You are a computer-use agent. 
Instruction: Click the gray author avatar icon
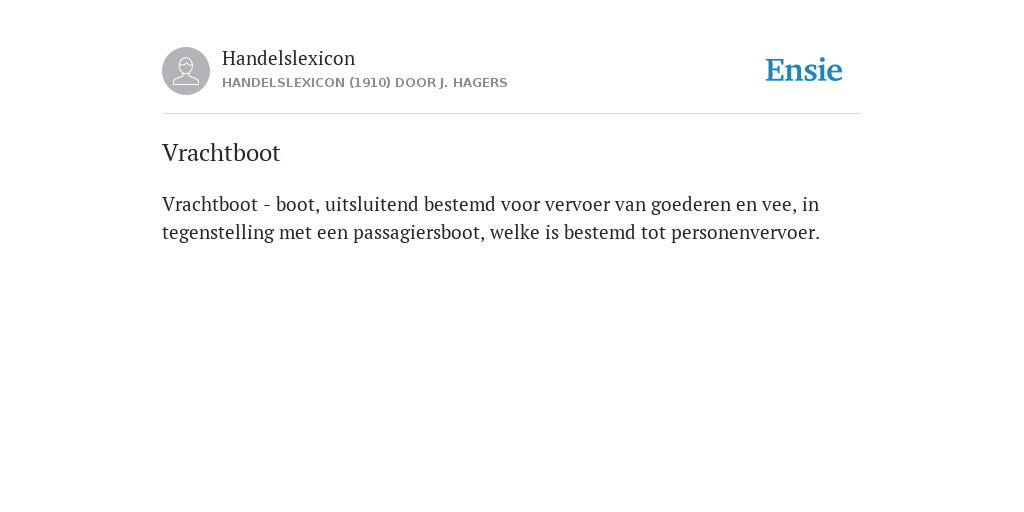coord(186,71)
